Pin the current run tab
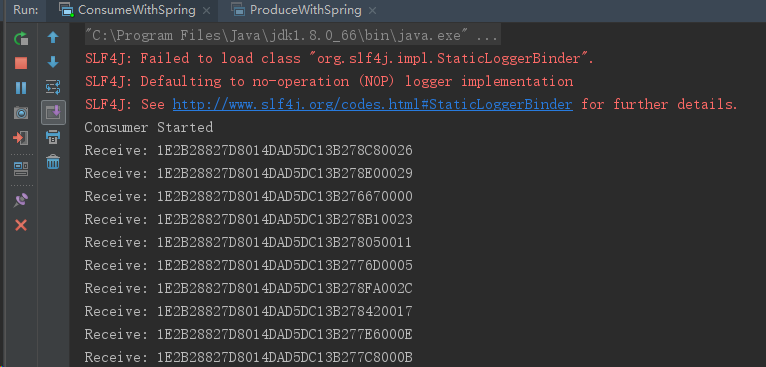Image resolution: width=766 pixels, height=367 pixels. pos(21,200)
